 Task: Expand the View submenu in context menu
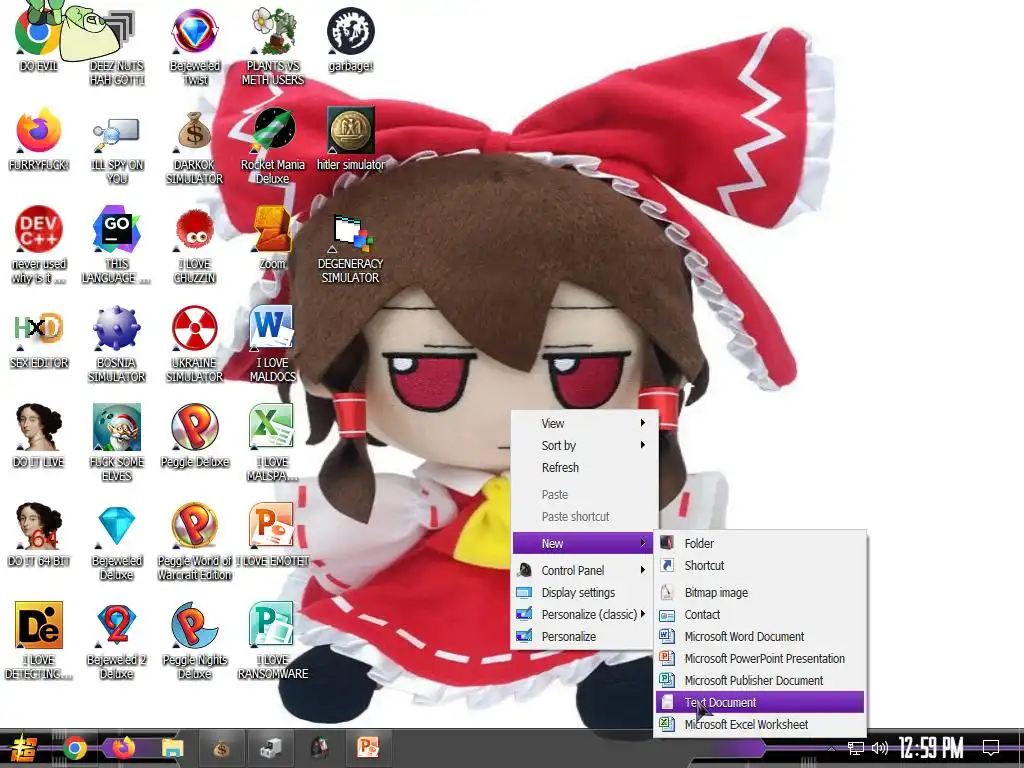583,423
